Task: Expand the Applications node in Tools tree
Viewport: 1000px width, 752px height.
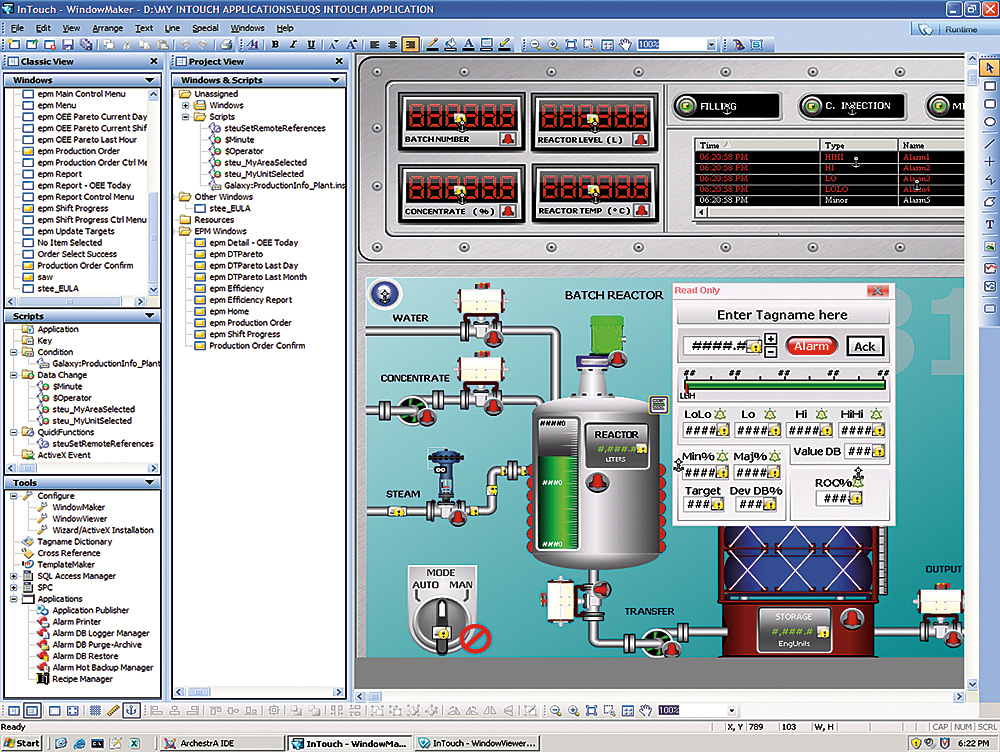Action: click(x=14, y=599)
